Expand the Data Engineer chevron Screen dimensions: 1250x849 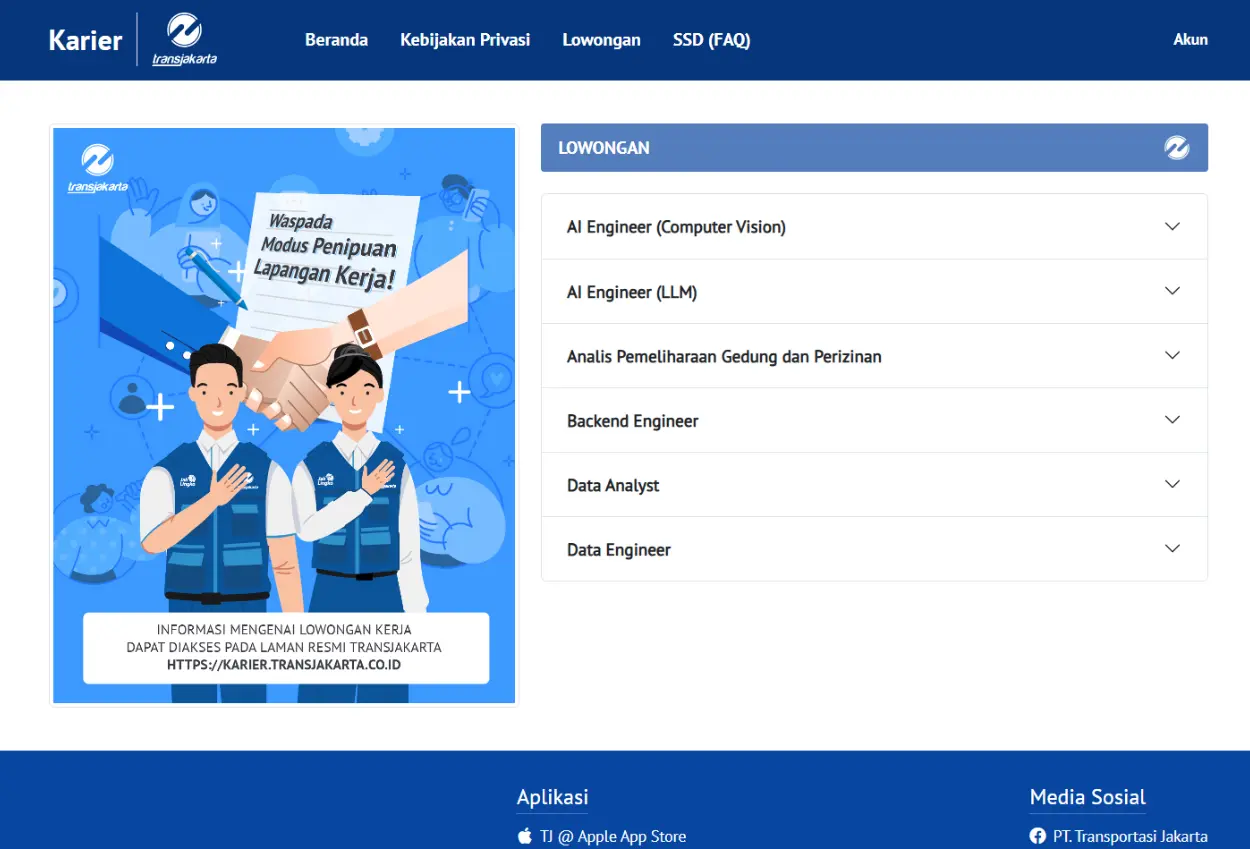pyautogui.click(x=1173, y=548)
